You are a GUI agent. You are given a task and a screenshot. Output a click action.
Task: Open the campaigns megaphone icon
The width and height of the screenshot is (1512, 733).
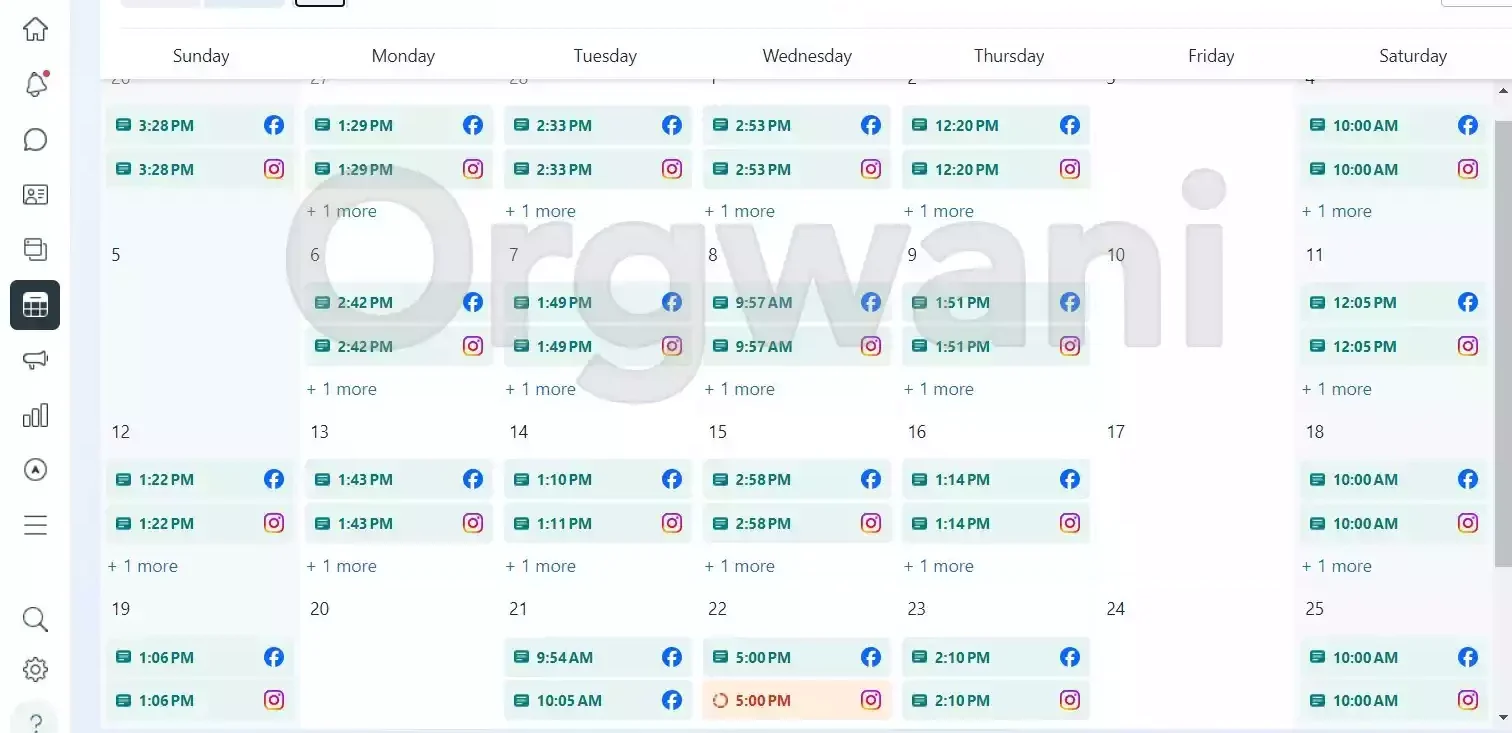pyautogui.click(x=35, y=360)
